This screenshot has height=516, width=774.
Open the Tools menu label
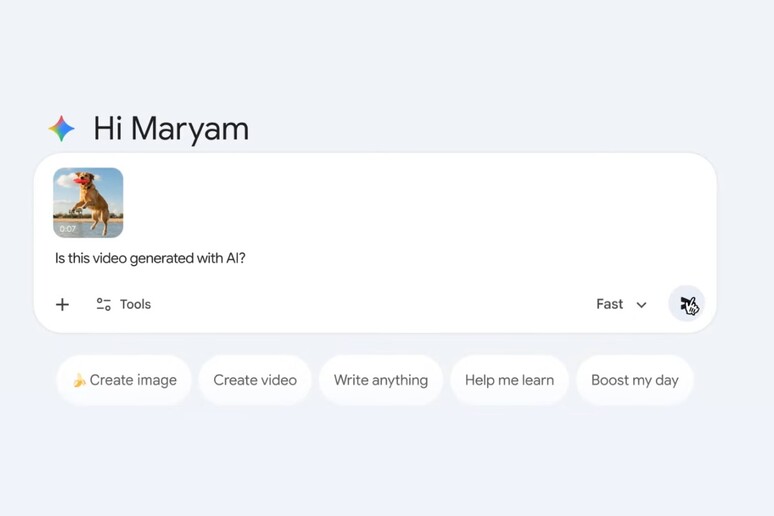point(135,304)
